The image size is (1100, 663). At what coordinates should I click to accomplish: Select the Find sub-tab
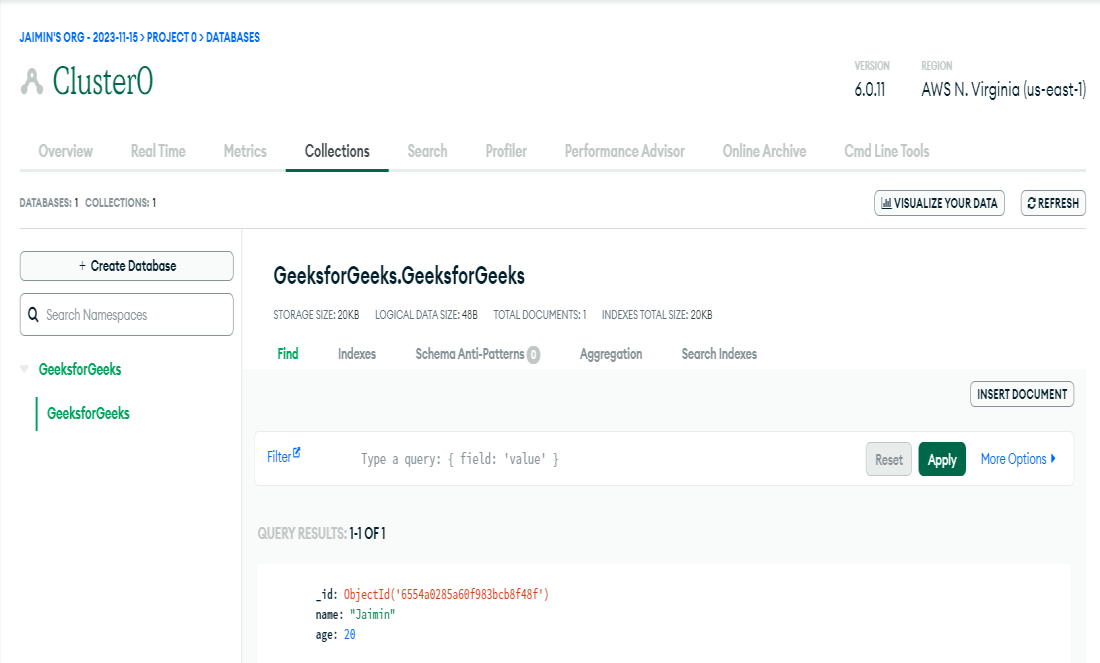288,354
